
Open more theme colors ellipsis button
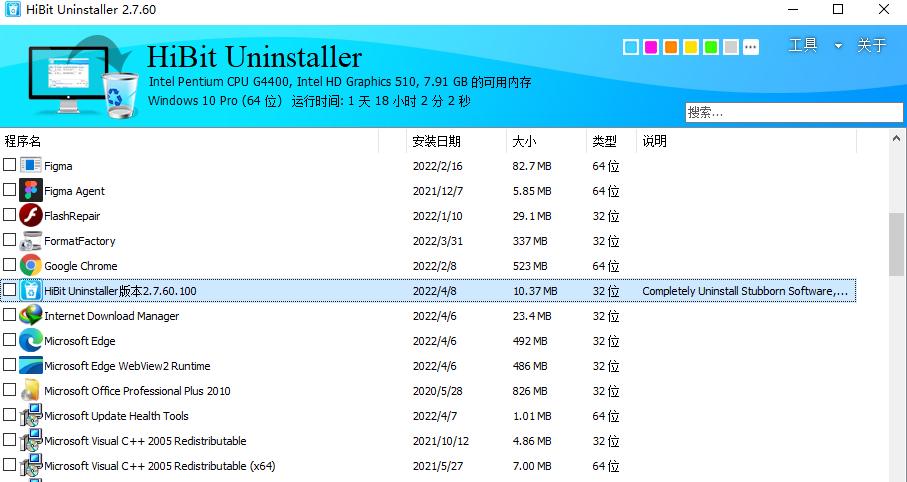751,47
